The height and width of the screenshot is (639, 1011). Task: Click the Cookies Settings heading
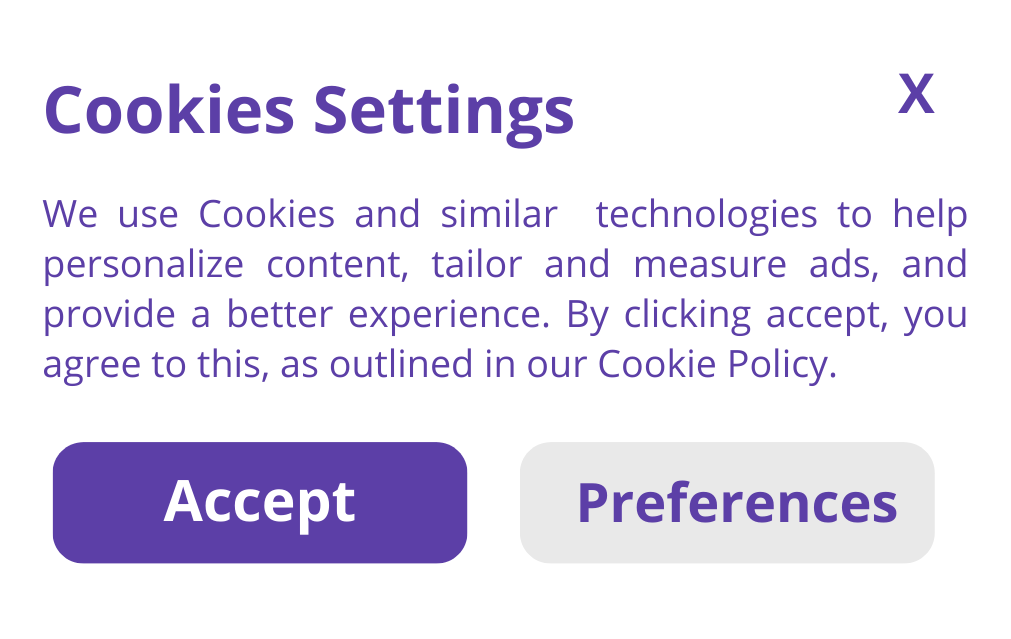(309, 110)
